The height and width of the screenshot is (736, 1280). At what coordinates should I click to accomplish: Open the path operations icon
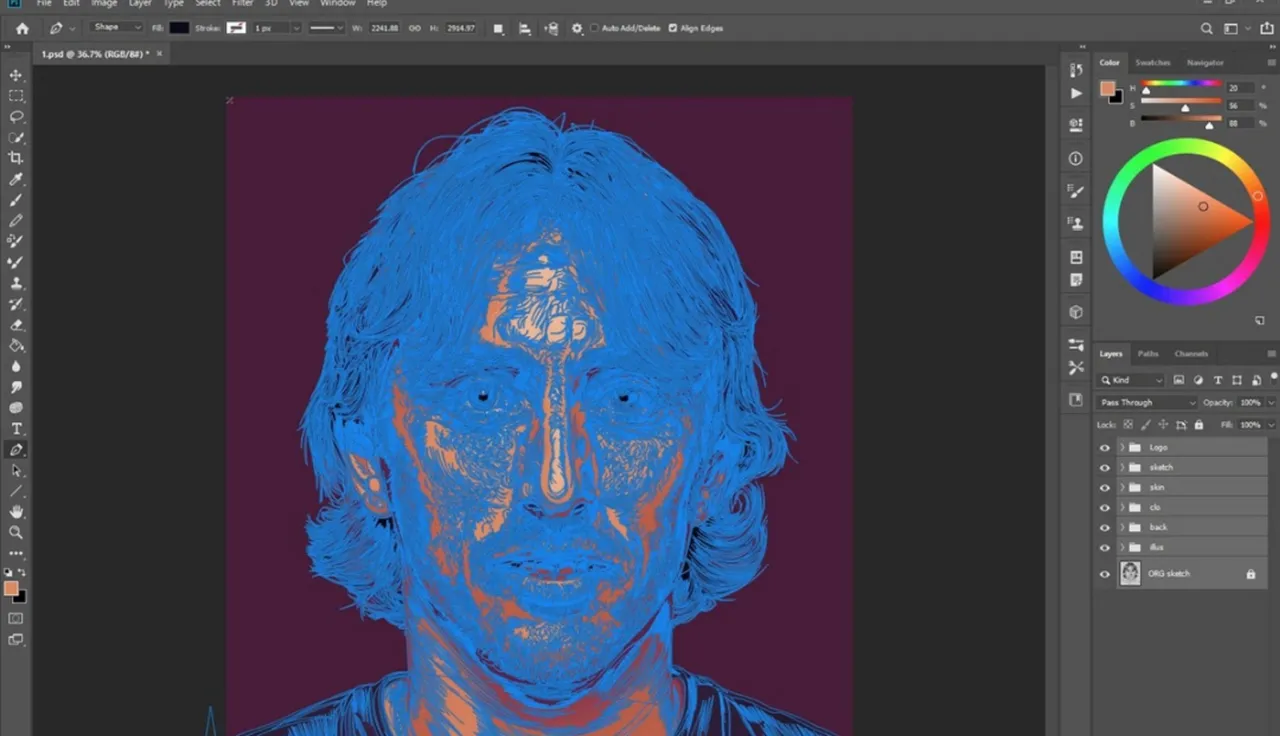click(x=499, y=28)
